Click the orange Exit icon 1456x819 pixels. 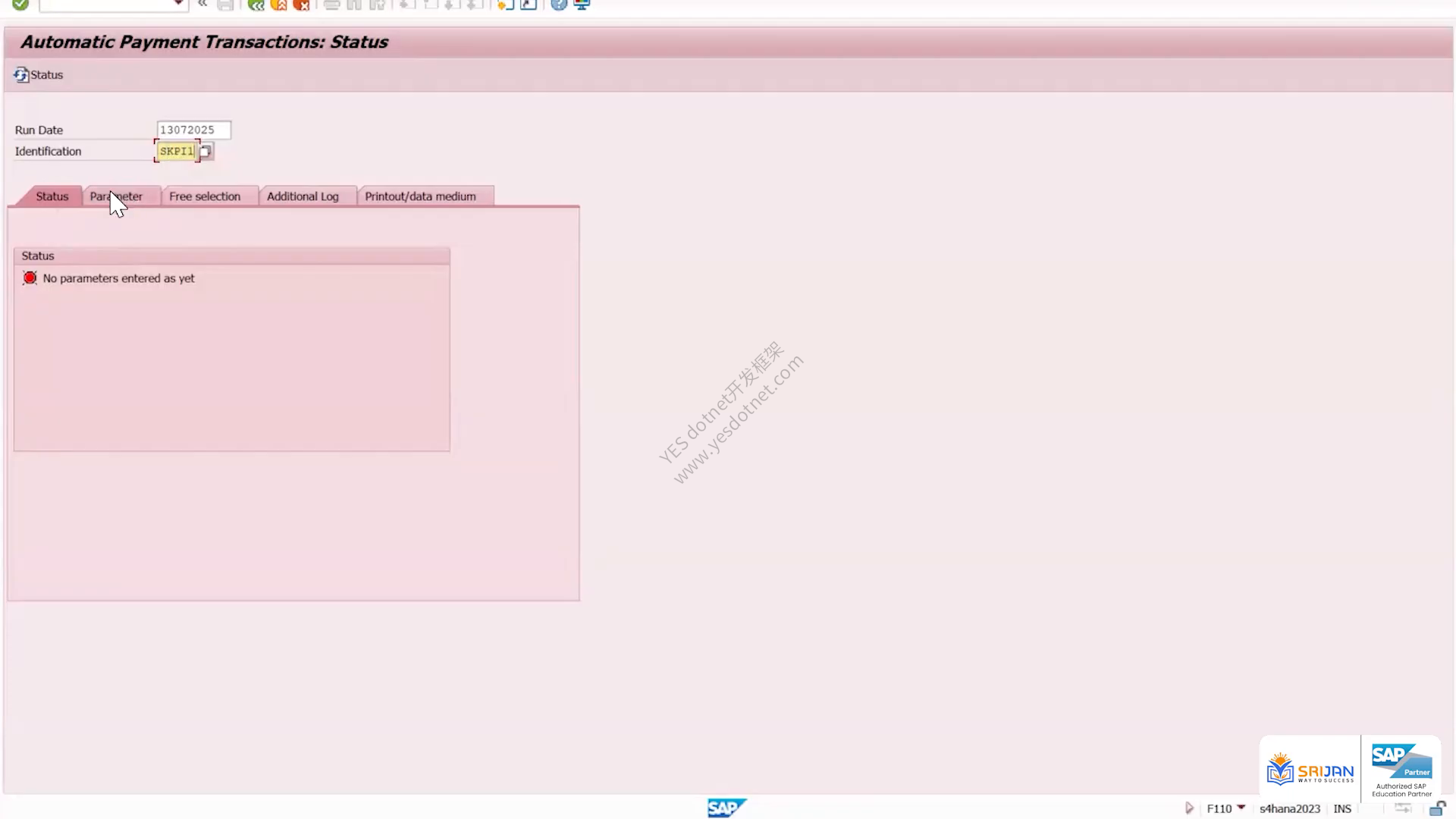pyautogui.click(x=279, y=5)
